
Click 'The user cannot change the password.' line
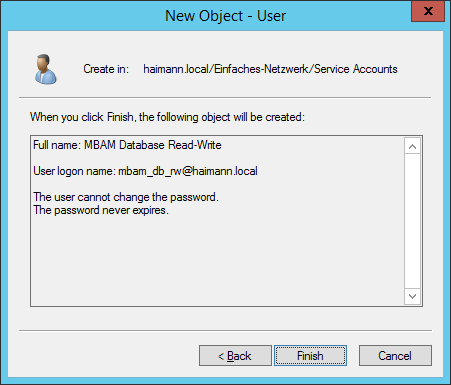[x=126, y=197]
